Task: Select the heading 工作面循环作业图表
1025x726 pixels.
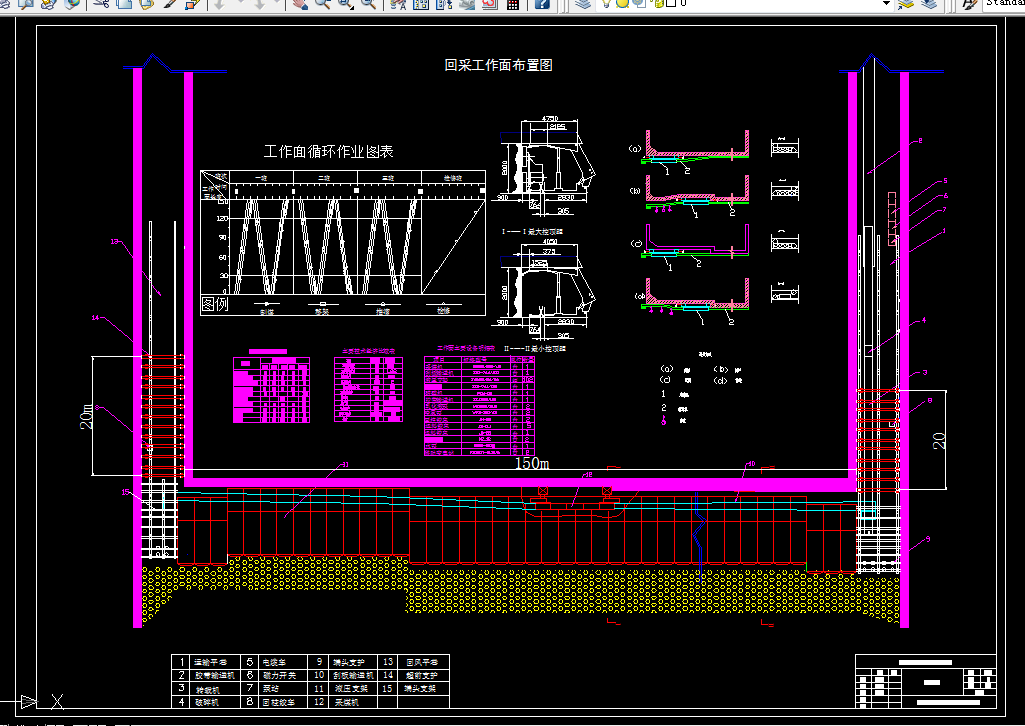Action: click(x=328, y=152)
